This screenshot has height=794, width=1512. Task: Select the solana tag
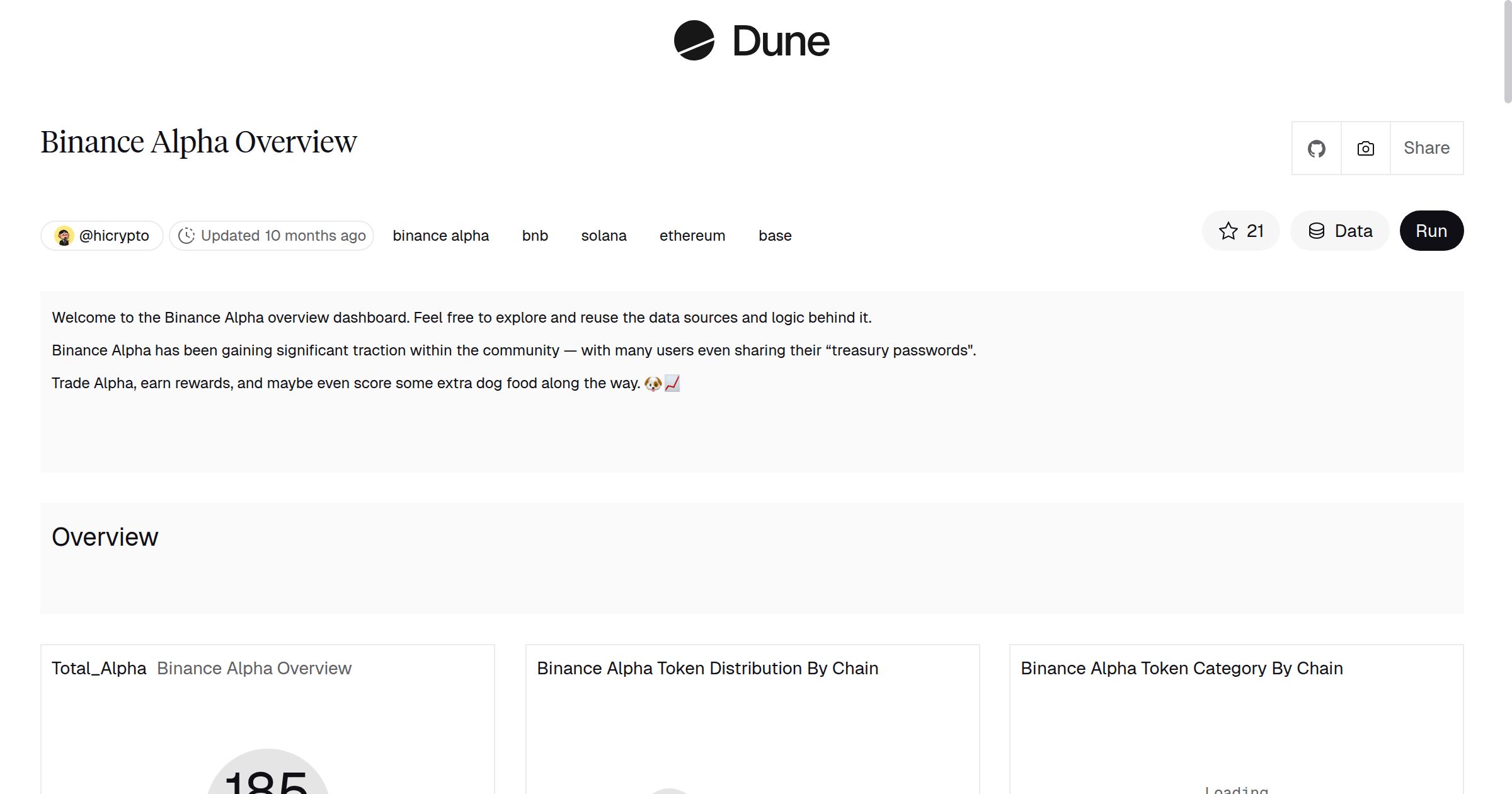click(x=604, y=235)
